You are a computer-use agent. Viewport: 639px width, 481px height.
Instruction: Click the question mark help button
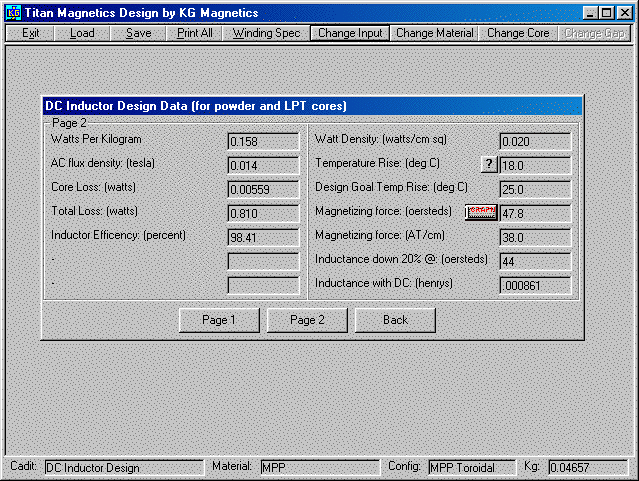pyautogui.click(x=489, y=165)
